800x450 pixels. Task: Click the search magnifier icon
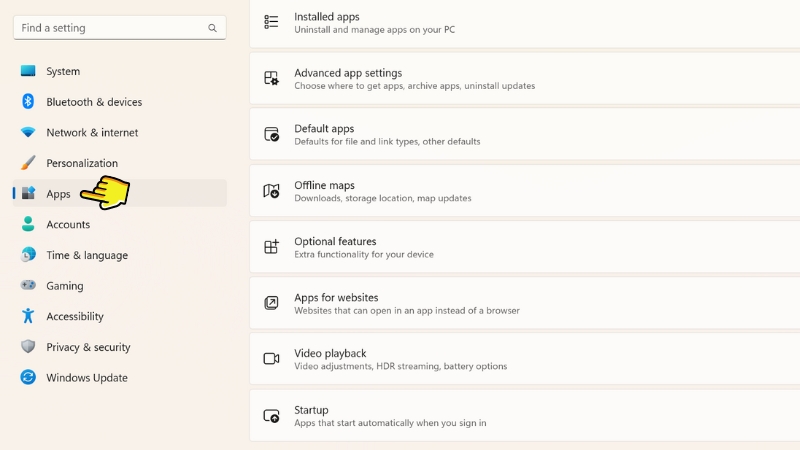212,28
